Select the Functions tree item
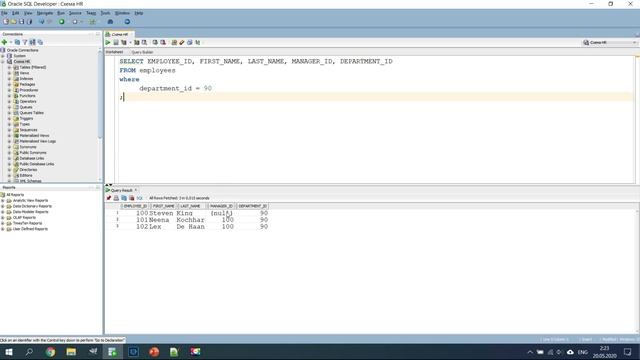 (x=27, y=96)
